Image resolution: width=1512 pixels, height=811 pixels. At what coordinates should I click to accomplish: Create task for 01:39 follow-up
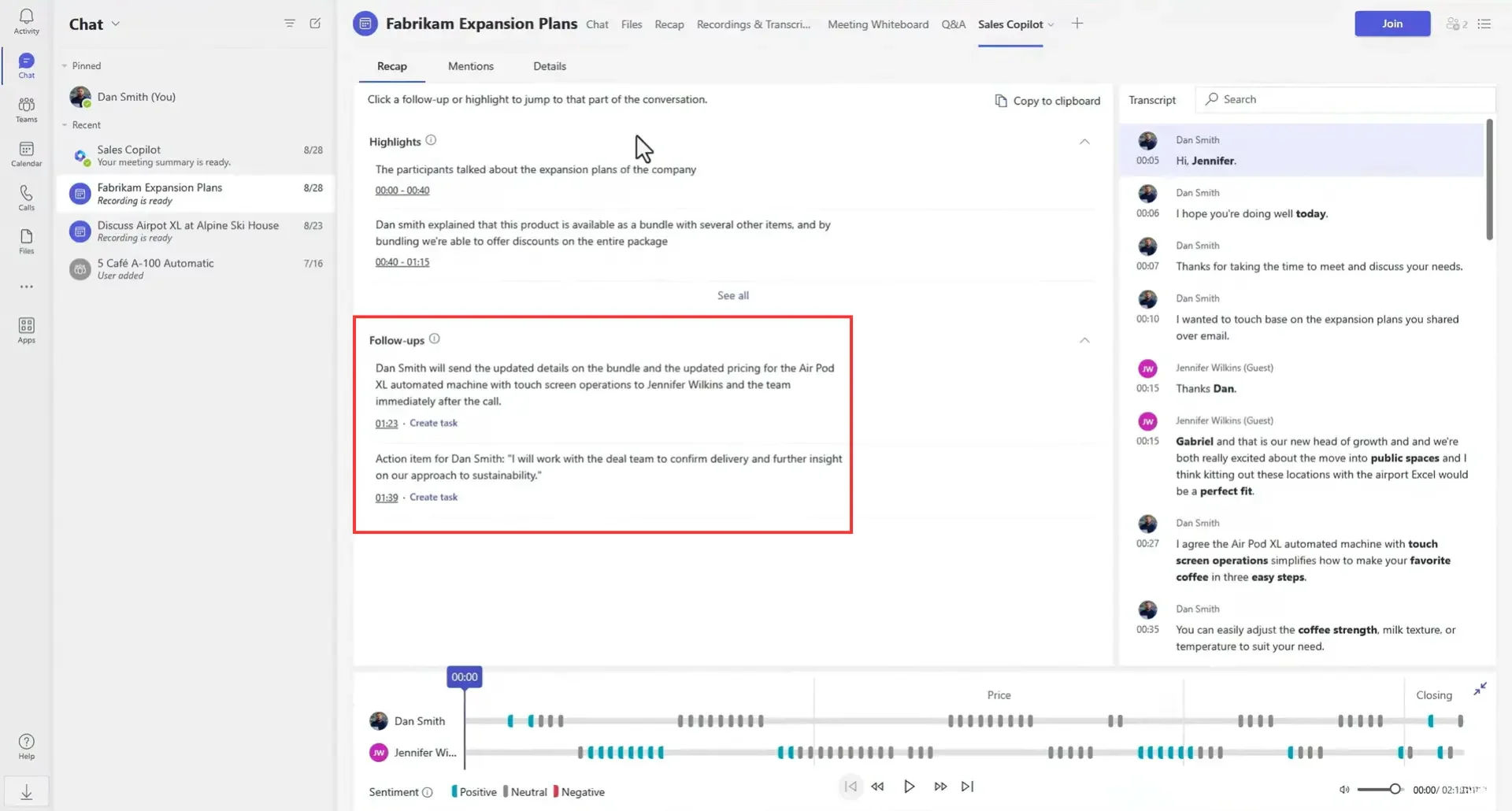point(433,497)
